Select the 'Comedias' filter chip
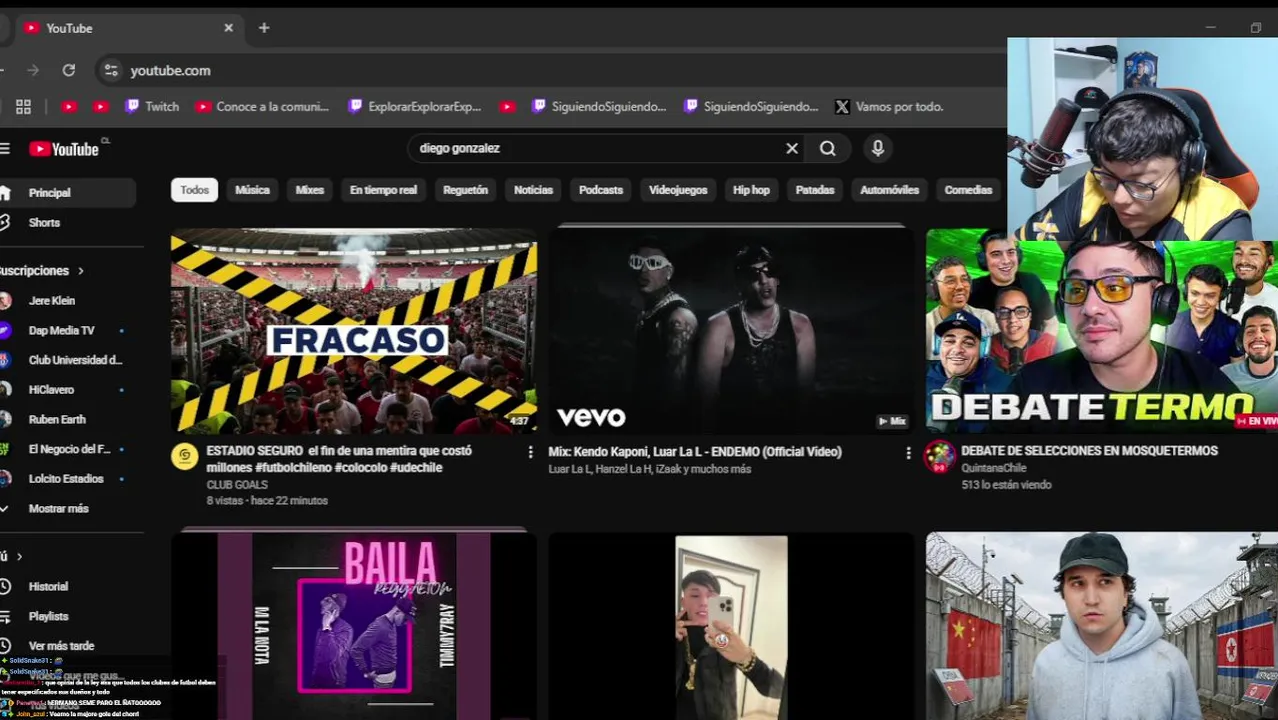 tap(968, 190)
